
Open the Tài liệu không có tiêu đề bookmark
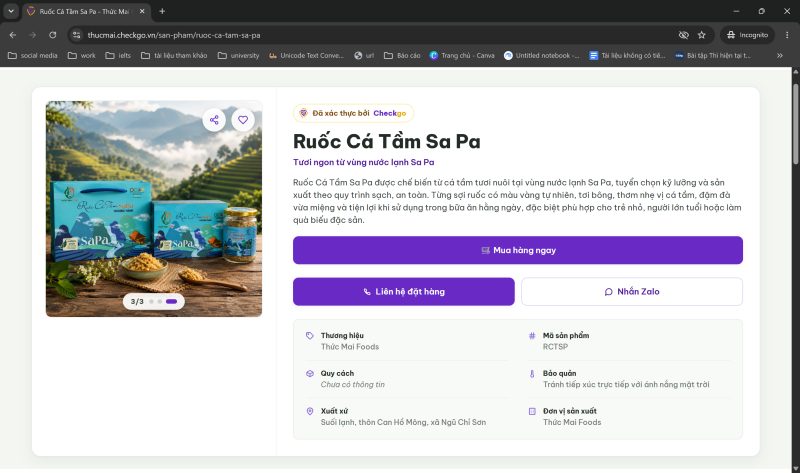pyautogui.click(x=628, y=56)
